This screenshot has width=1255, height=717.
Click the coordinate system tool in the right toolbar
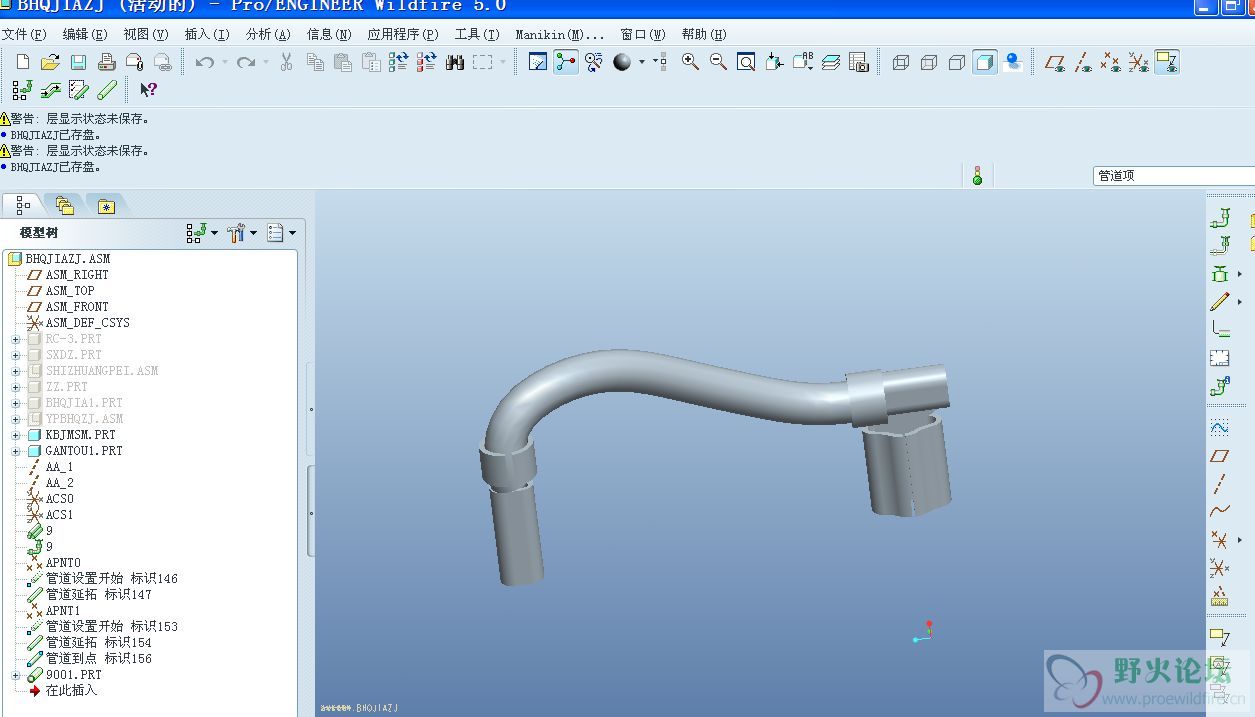1219,568
